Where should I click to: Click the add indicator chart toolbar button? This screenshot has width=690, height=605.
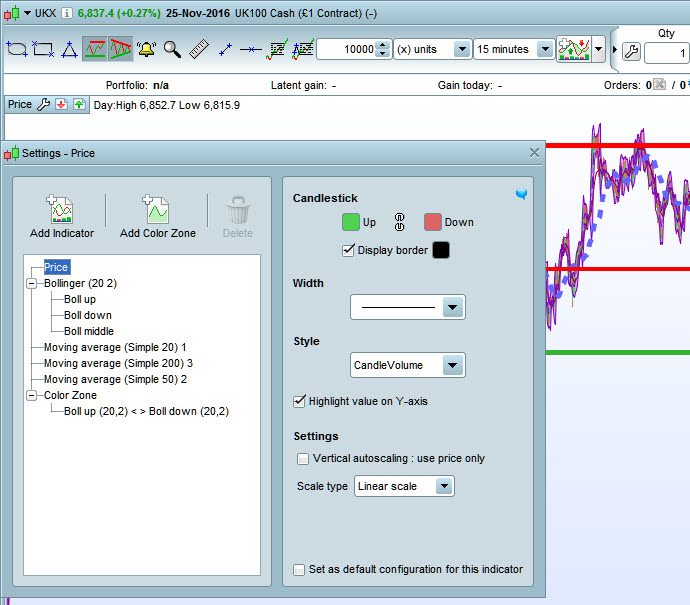coord(574,49)
